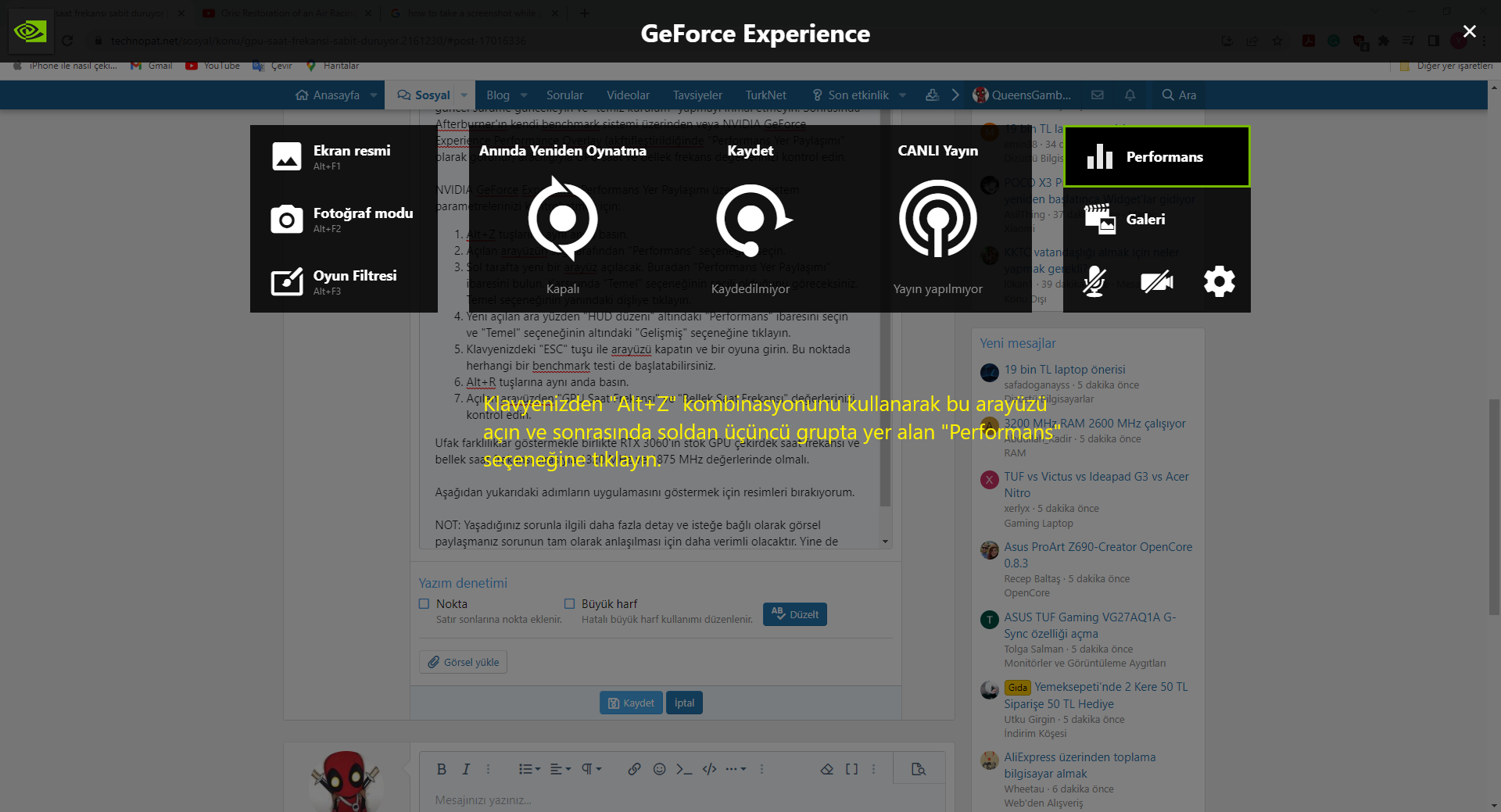Click into the Mesajınızı yazınız reply field
This screenshot has width=1501, height=812.
pos(682,799)
